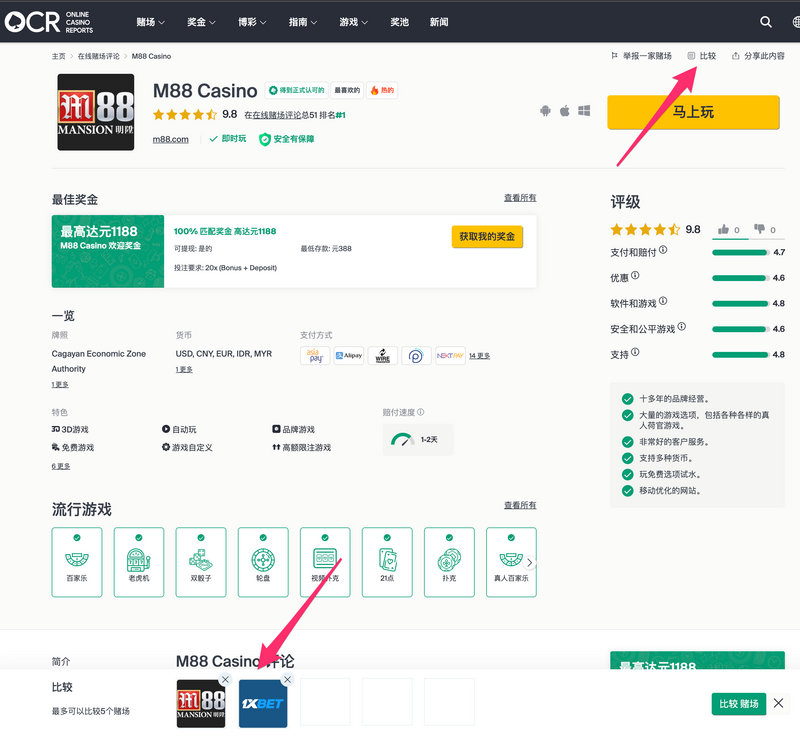Go to 主页 breadcrumb
This screenshot has width=800, height=737.
[x=59, y=56]
